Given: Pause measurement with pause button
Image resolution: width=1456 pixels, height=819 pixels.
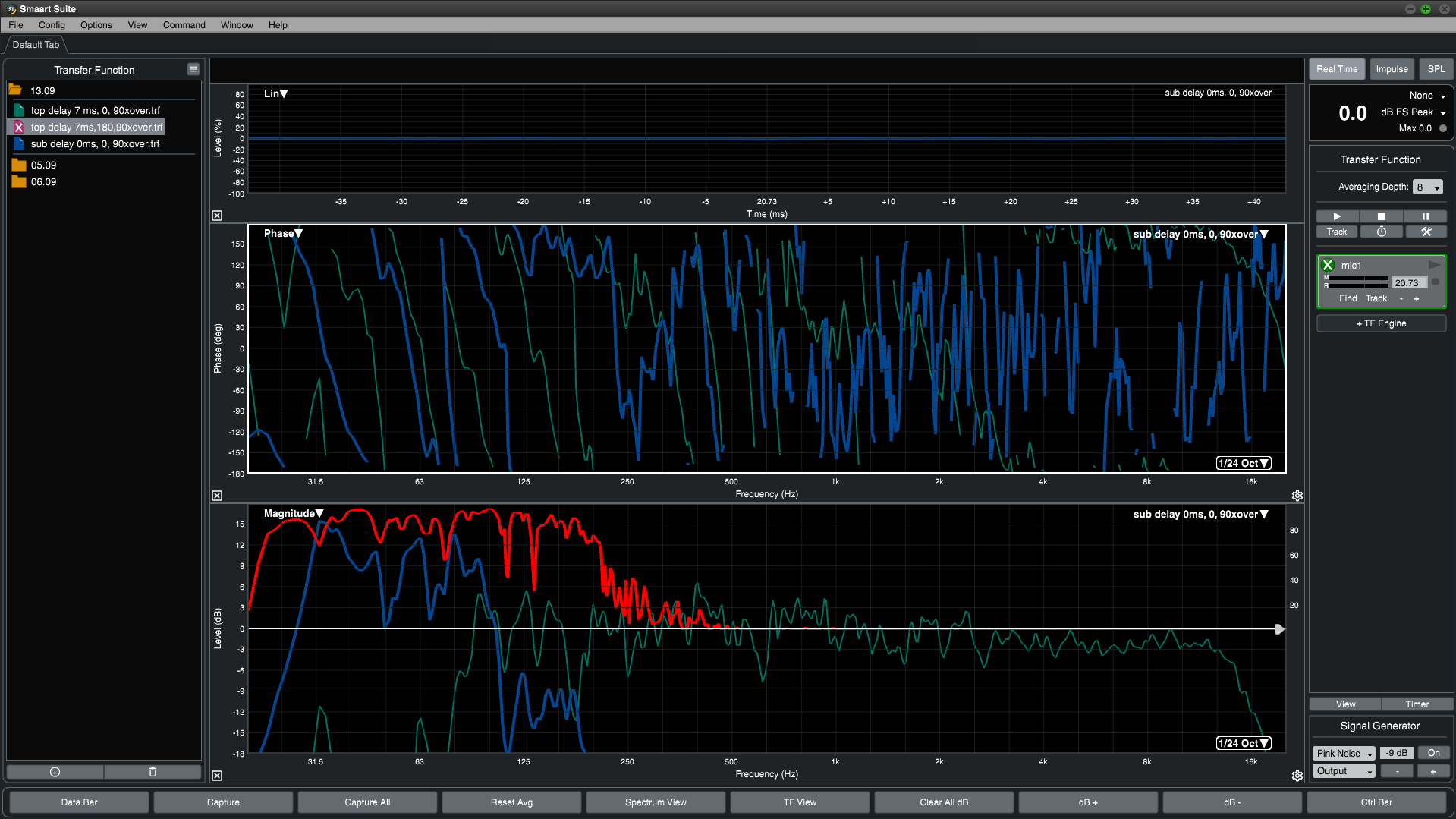Looking at the screenshot, I should click(1426, 216).
